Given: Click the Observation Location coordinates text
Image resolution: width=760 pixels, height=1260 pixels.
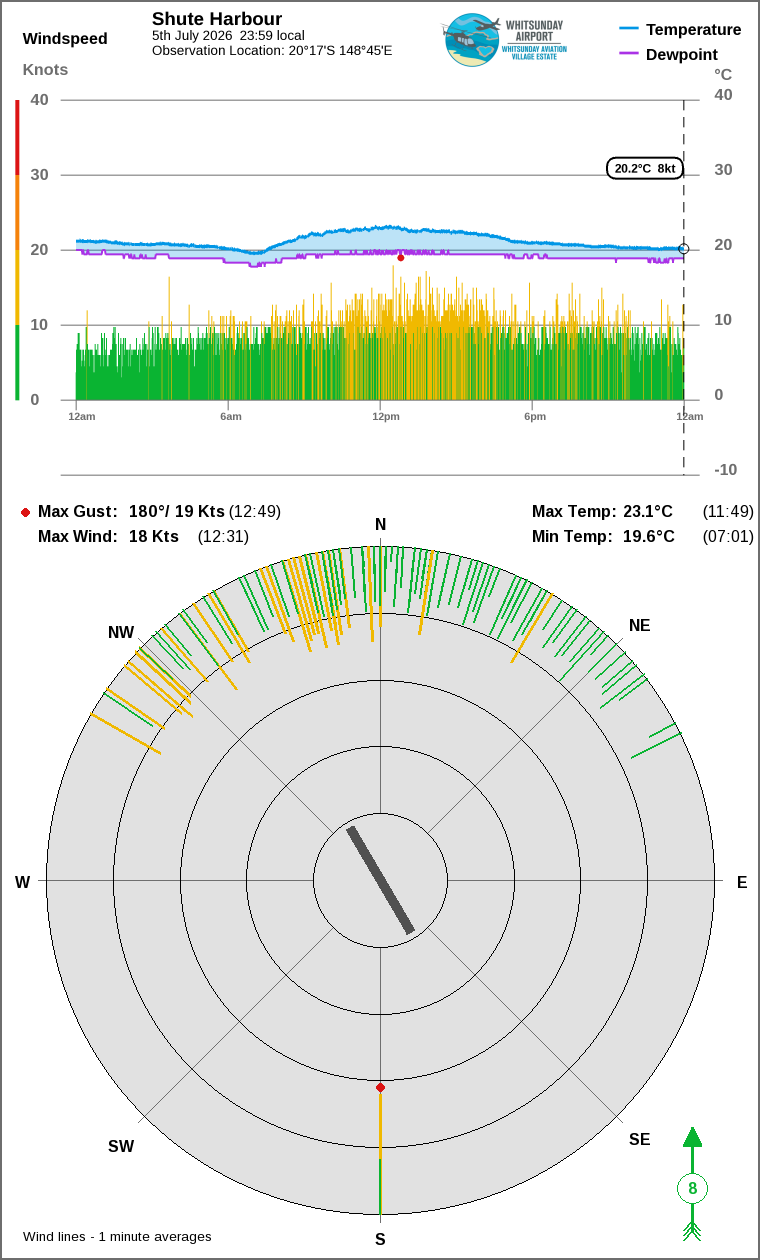Looking at the screenshot, I should click(x=272, y=50).
